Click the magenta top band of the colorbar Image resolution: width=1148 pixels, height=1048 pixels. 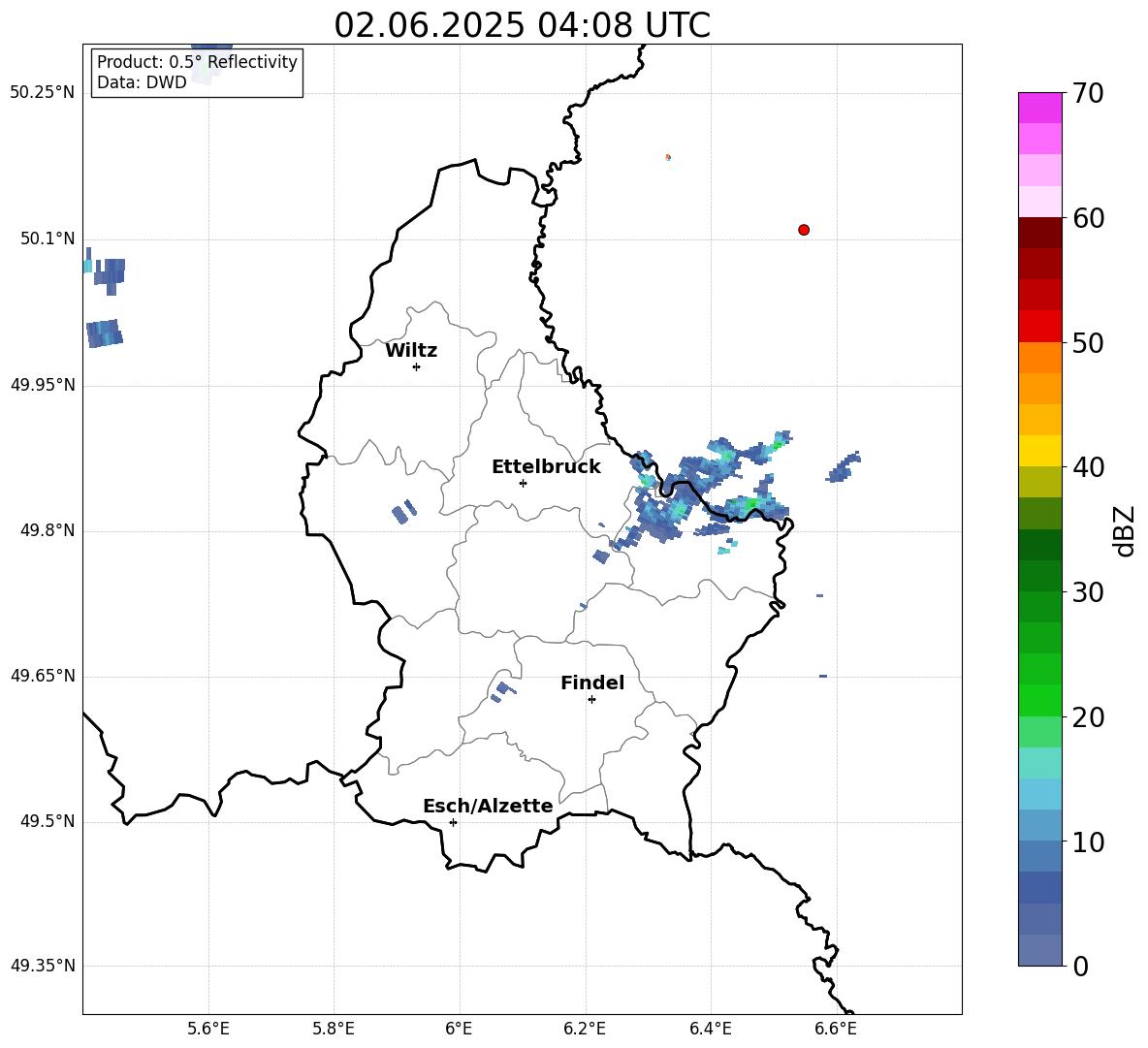[x=1039, y=108]
